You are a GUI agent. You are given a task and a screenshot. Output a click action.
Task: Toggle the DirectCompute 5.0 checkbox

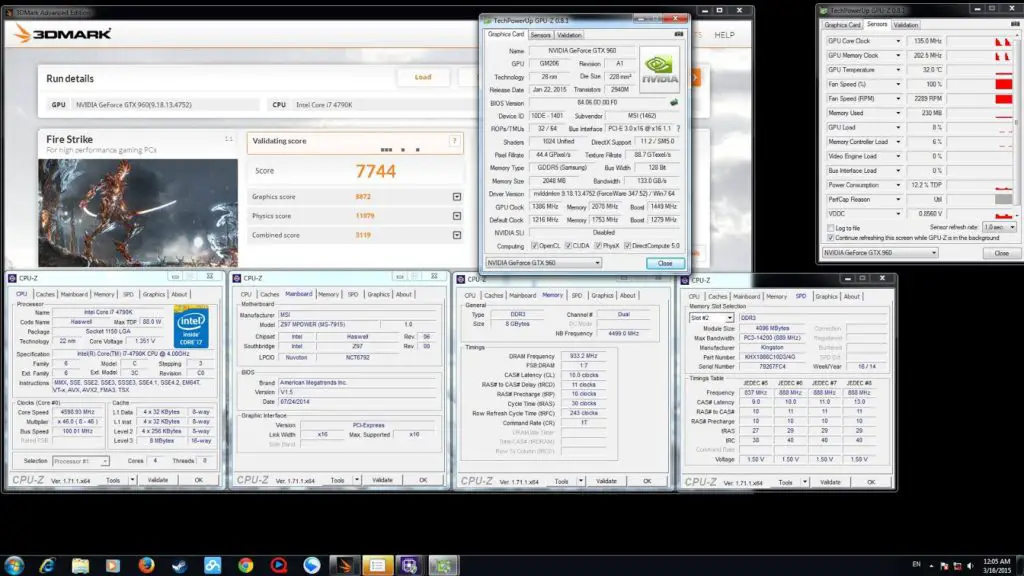(628, 246)
